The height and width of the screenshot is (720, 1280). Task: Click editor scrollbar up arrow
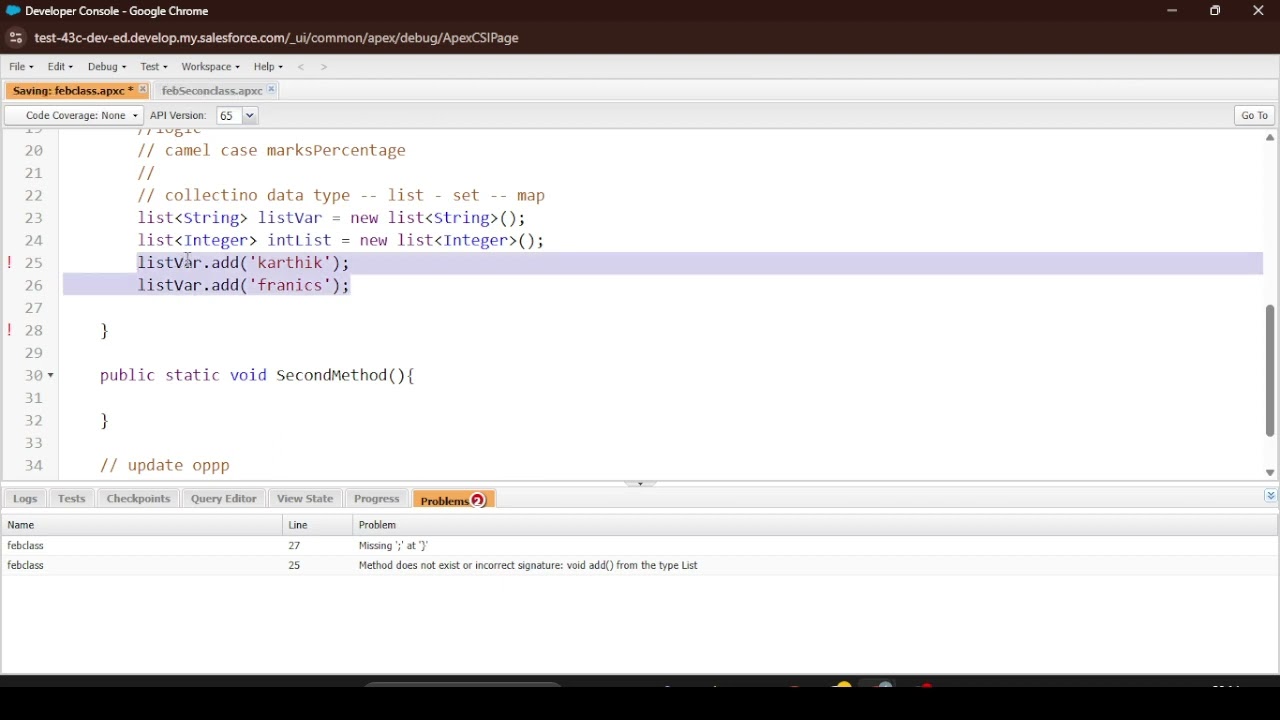(1270, 138)
